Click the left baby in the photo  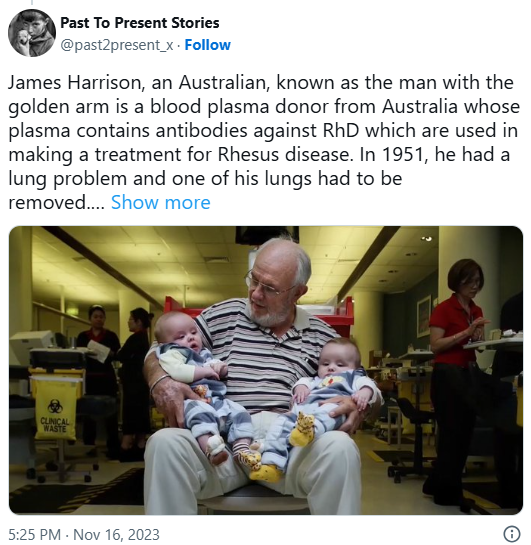tap(202, 386)
